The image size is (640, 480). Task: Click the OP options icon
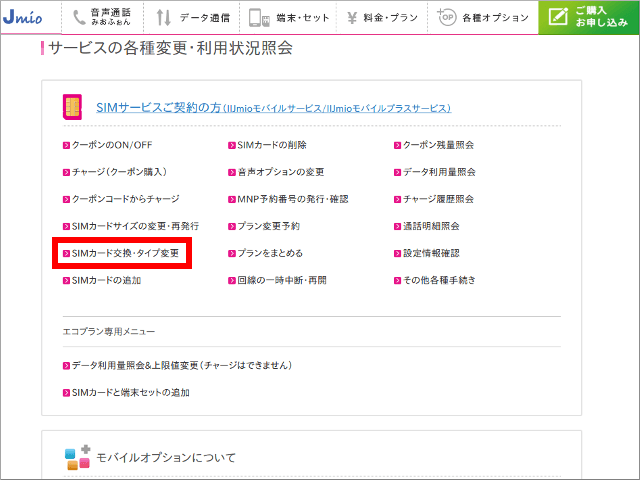click(x=447, y=17)
